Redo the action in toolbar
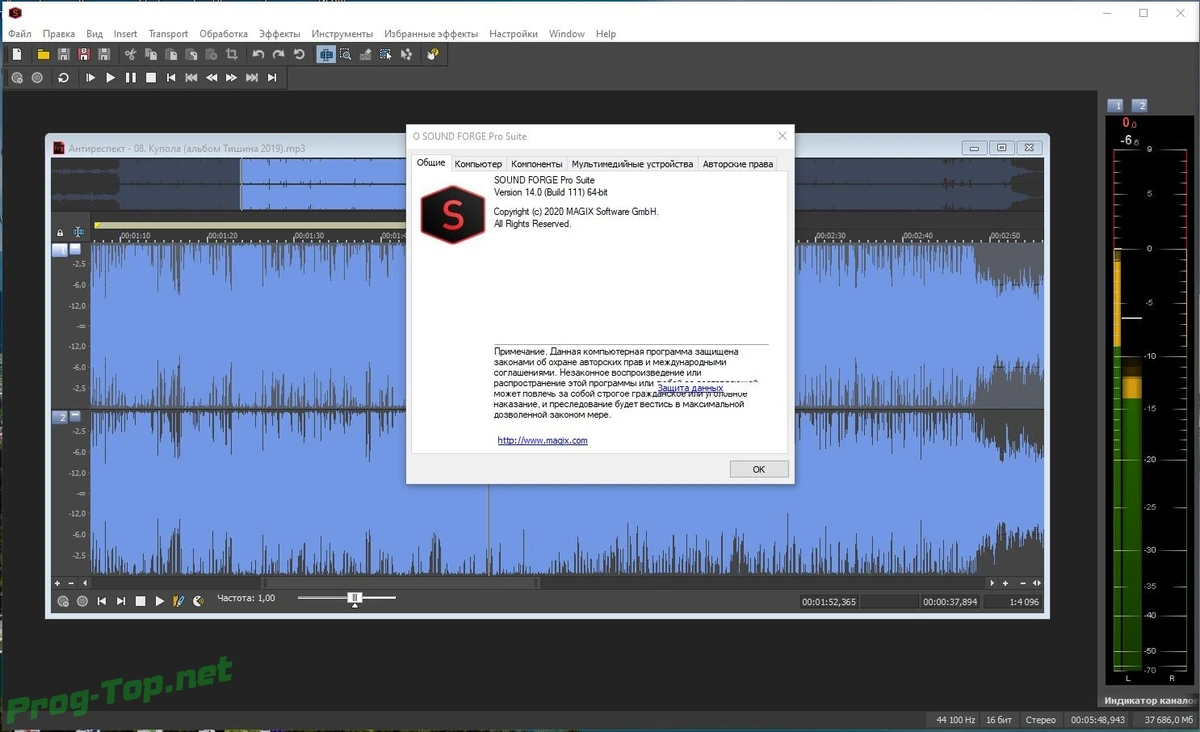The width and height of the screenshot is (1200, 732). click(x=278, y=54)
